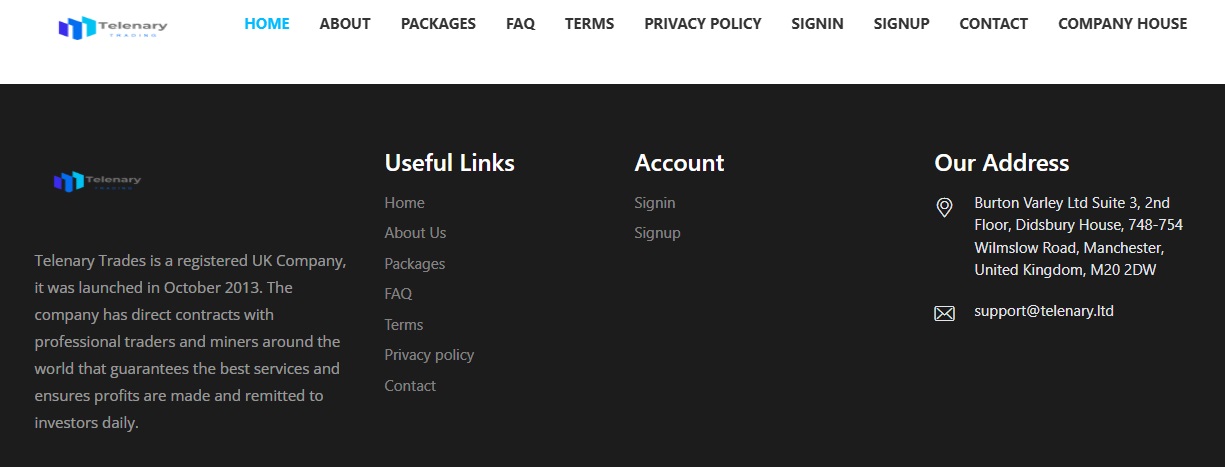1225x467 pixels.
Task: Open the footer Packages link
Action: click(x=414, y=264)
